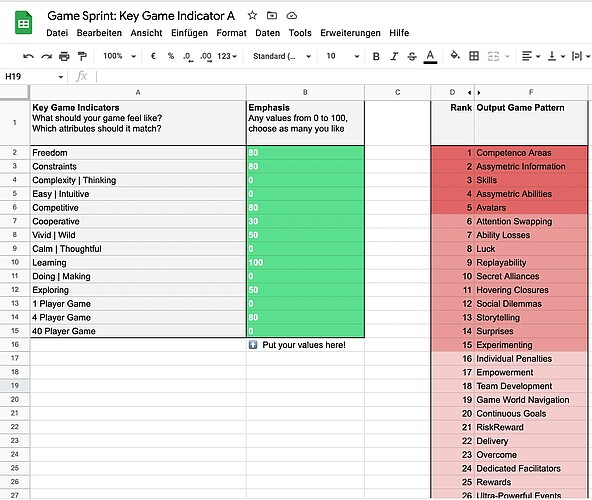Image resolution: width=592 pixels, height=500 pixels.
Task: Select the 'Competence Areas' pattern cell
Action: point(531,153)
